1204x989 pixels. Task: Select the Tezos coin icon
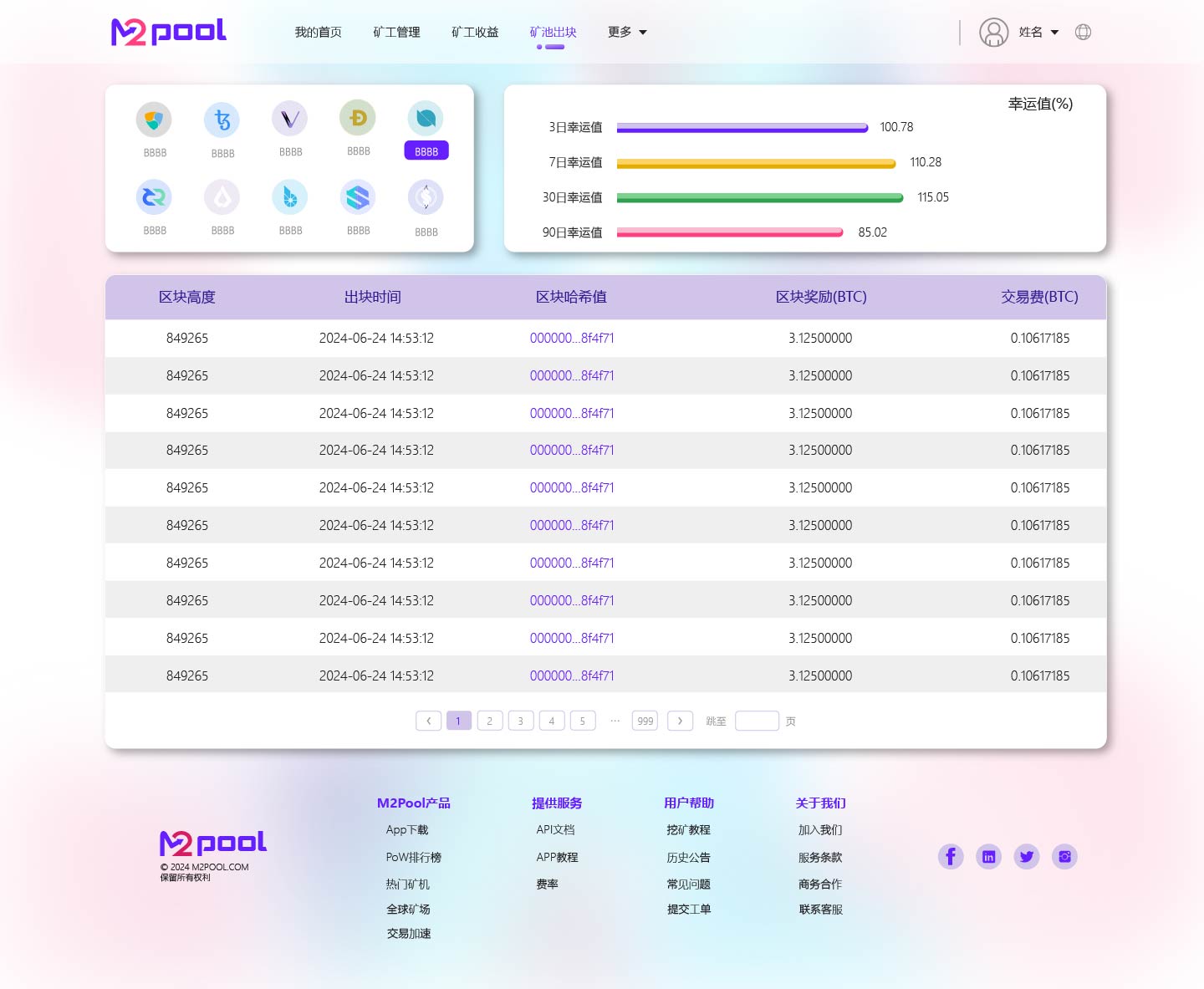pyautogui.click(x=222, y=120)
